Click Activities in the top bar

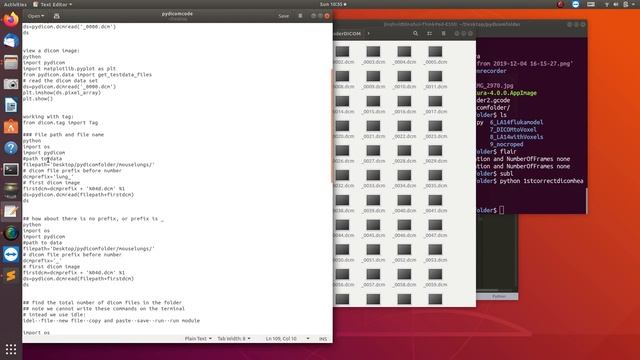coord(15,4)
